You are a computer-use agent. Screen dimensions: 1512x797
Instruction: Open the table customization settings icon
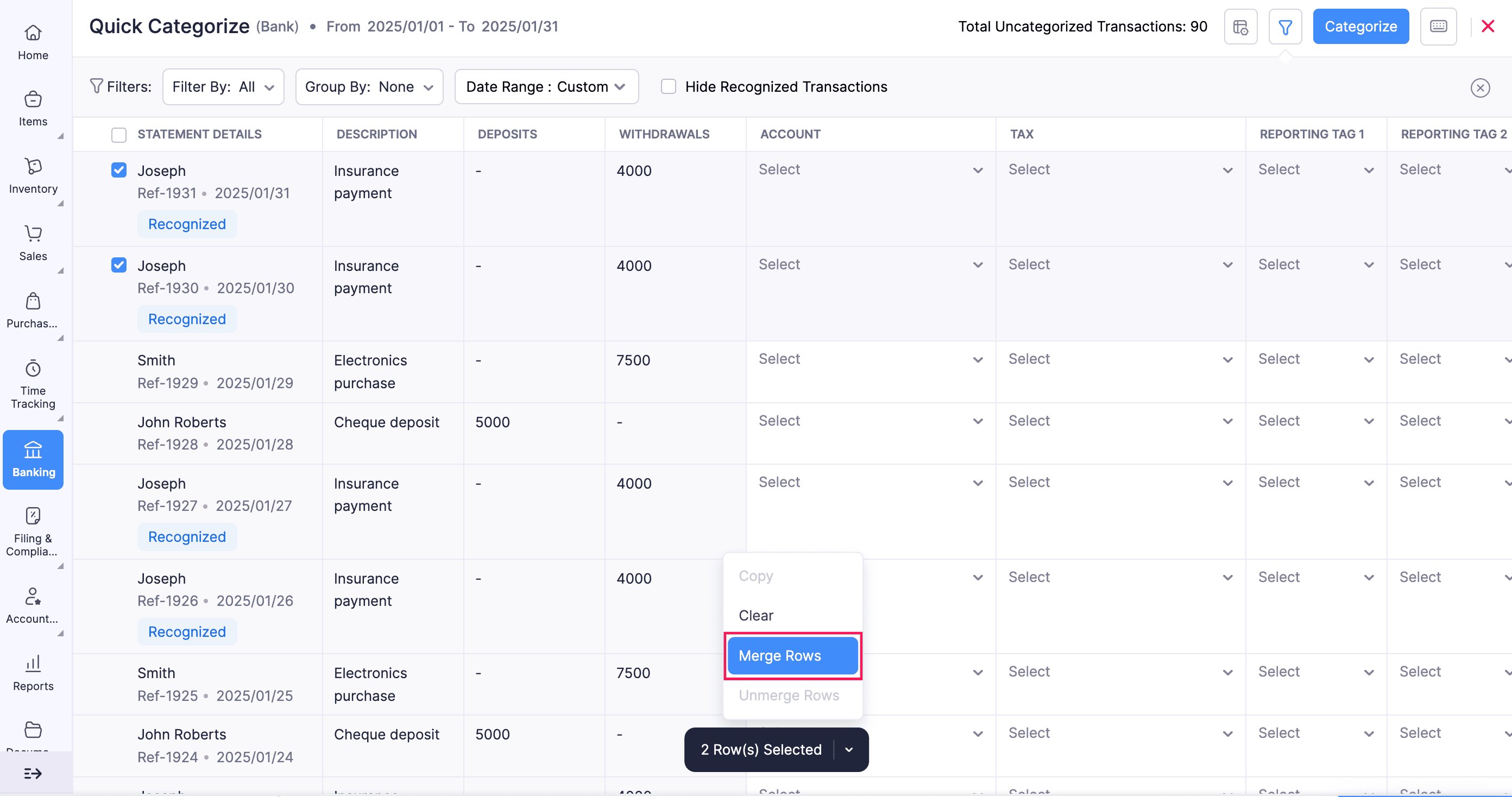[x=1240, y=26]
